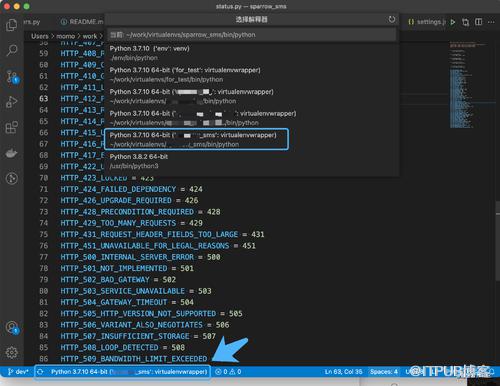The width and height of the screenshot is (500, 386).
Task: Open the Docker view in activity bar
Action: tap(12, 153)
